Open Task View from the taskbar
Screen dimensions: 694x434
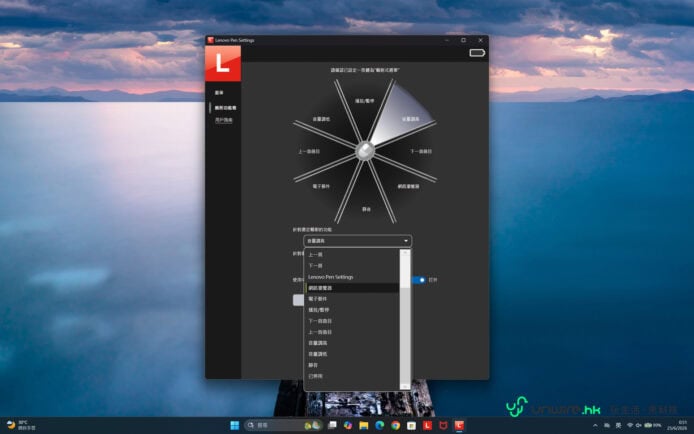pyautogui.click(x=332, y=425)
